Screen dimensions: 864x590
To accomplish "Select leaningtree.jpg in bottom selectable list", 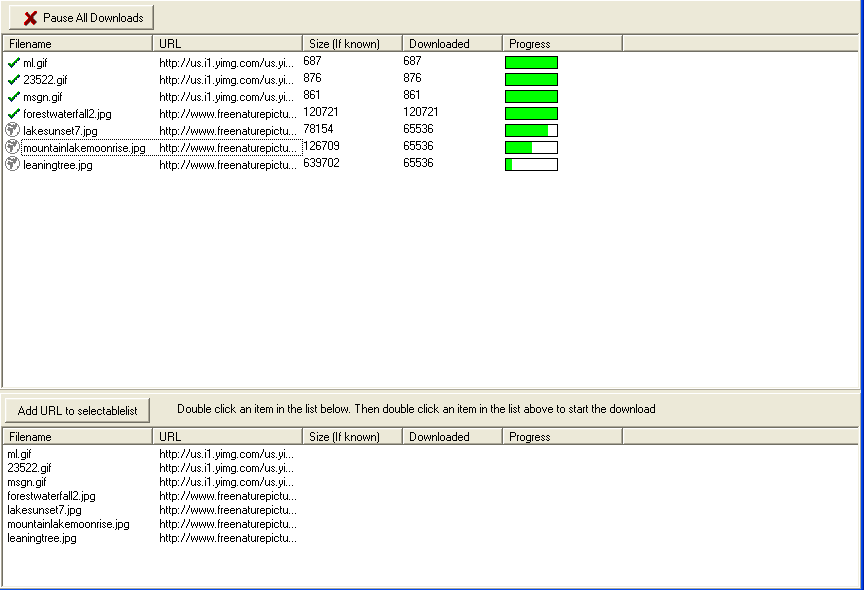I will (x=42, y=538).
